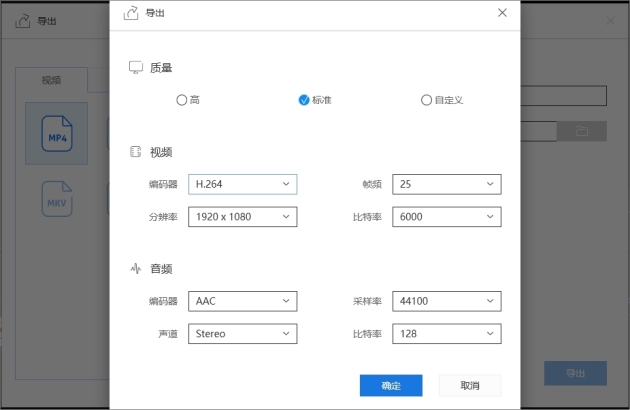Screen dimensions: 630x410
Task: Open the video 编码器 H.264 dropdown
Action: [x=243, y=184]
